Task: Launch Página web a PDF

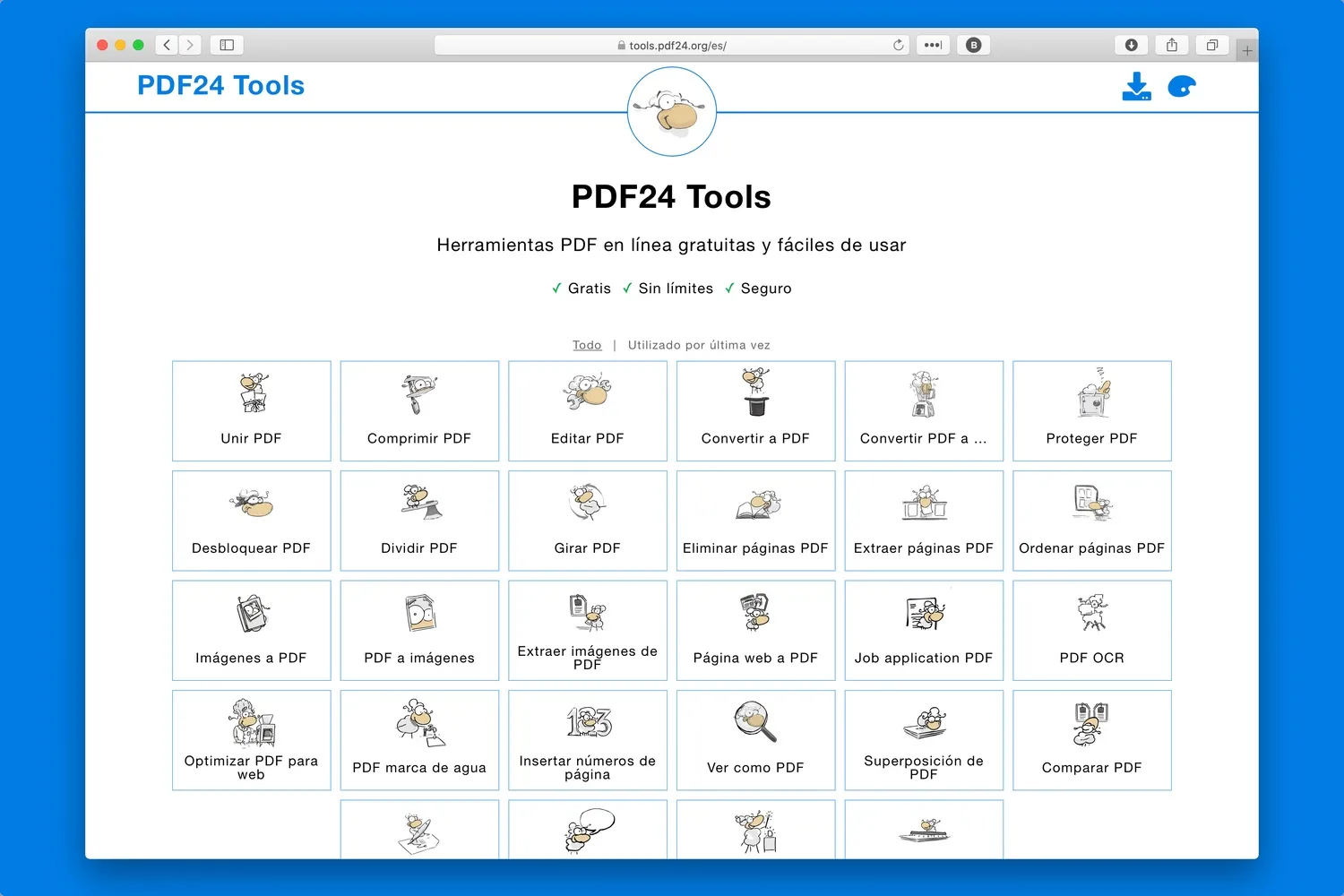Action: coord(755,630)
